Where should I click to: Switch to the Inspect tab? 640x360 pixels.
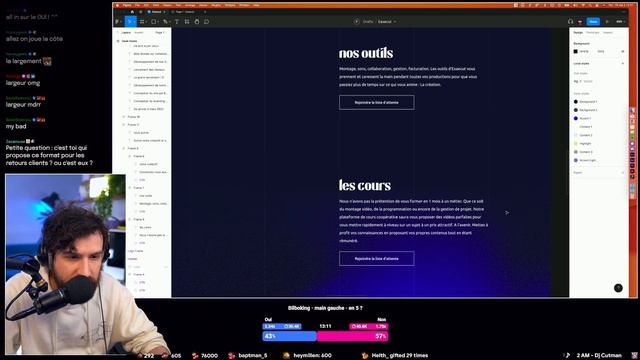tap(608, 33)
